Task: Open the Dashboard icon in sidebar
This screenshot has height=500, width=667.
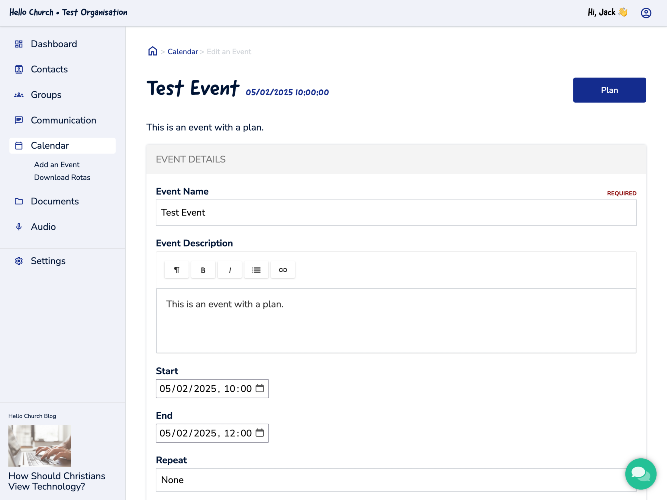Action: coord(19,44)
